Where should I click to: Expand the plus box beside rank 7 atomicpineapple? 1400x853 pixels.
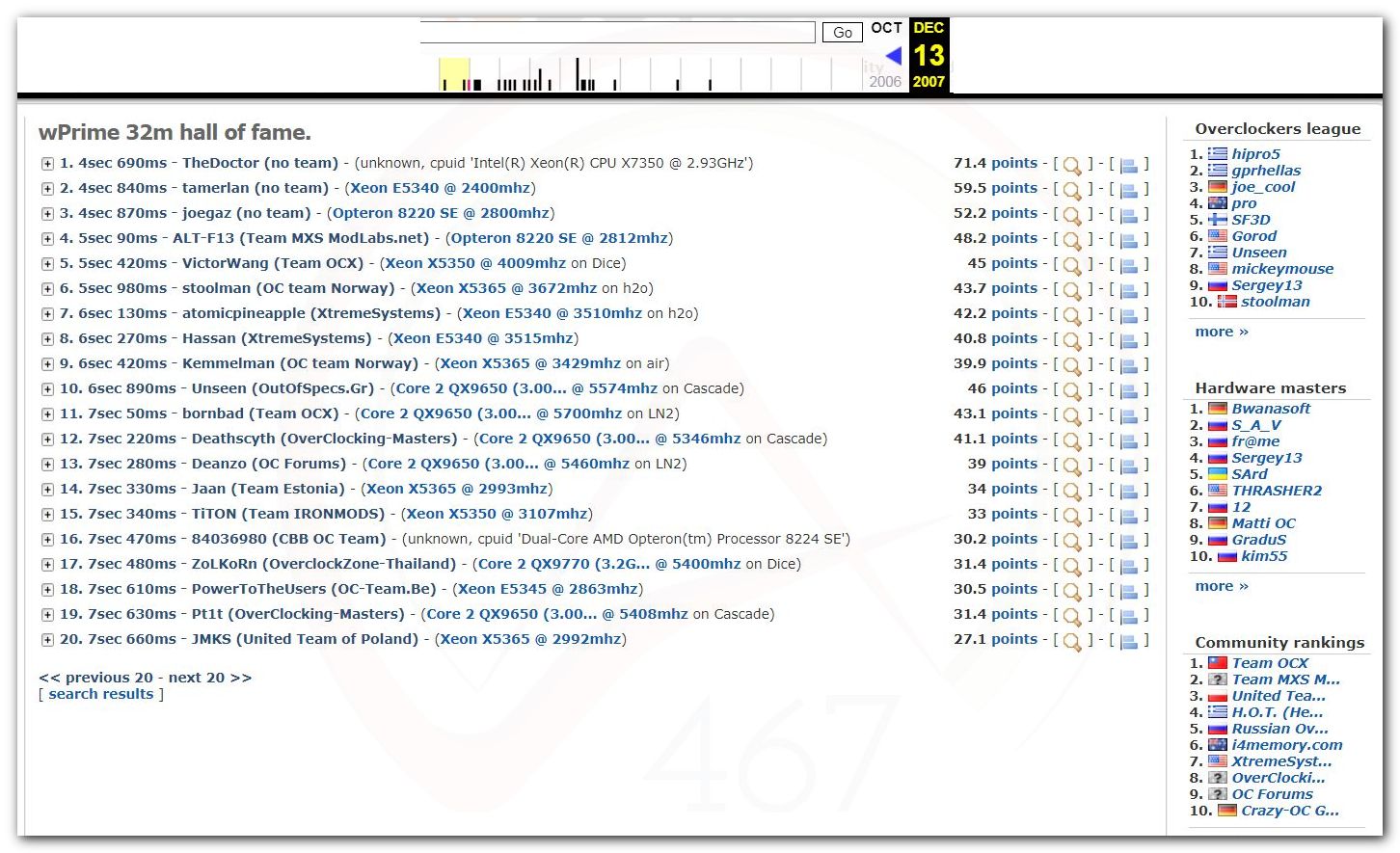pyautogui.click(x=47, y=314)
